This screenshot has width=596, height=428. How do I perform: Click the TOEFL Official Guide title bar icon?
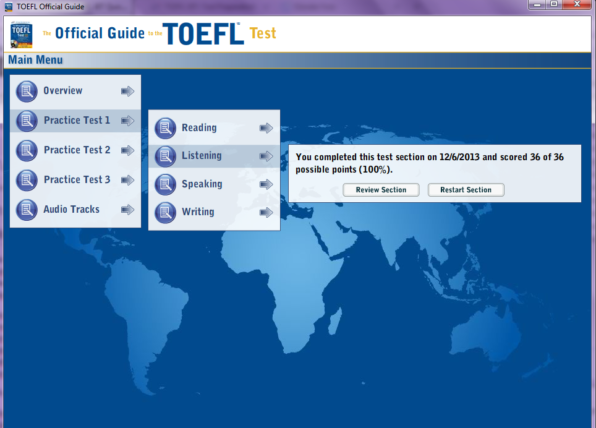[8, 6]
